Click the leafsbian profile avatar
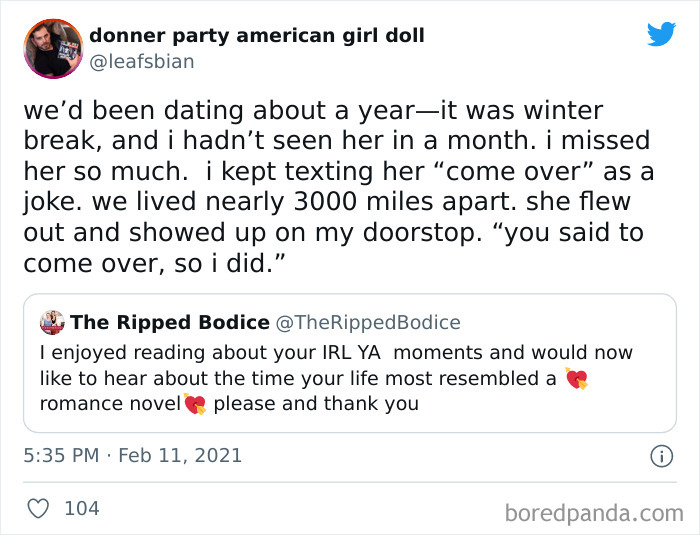 pos(52,48)
